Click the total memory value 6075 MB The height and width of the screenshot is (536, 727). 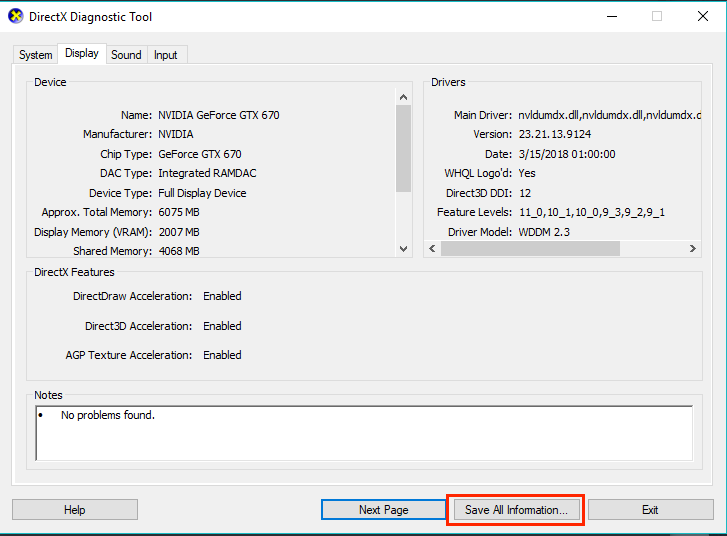pos(179,212)
